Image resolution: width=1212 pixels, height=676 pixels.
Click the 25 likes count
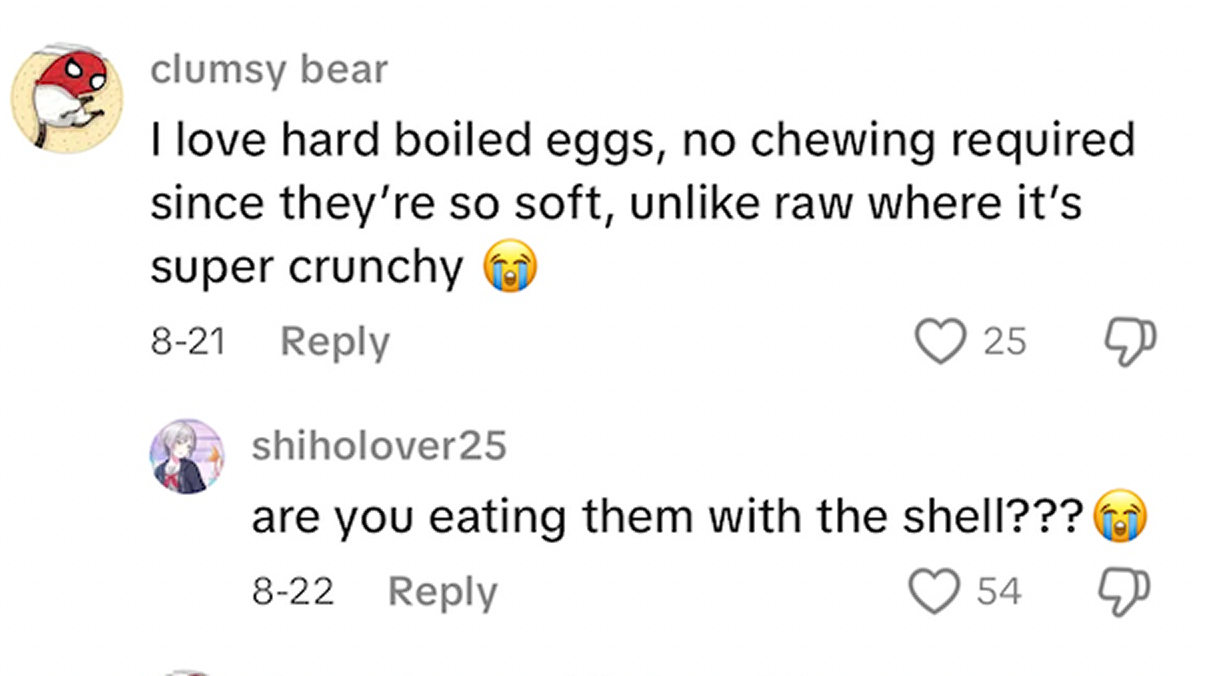[1004, 342]
